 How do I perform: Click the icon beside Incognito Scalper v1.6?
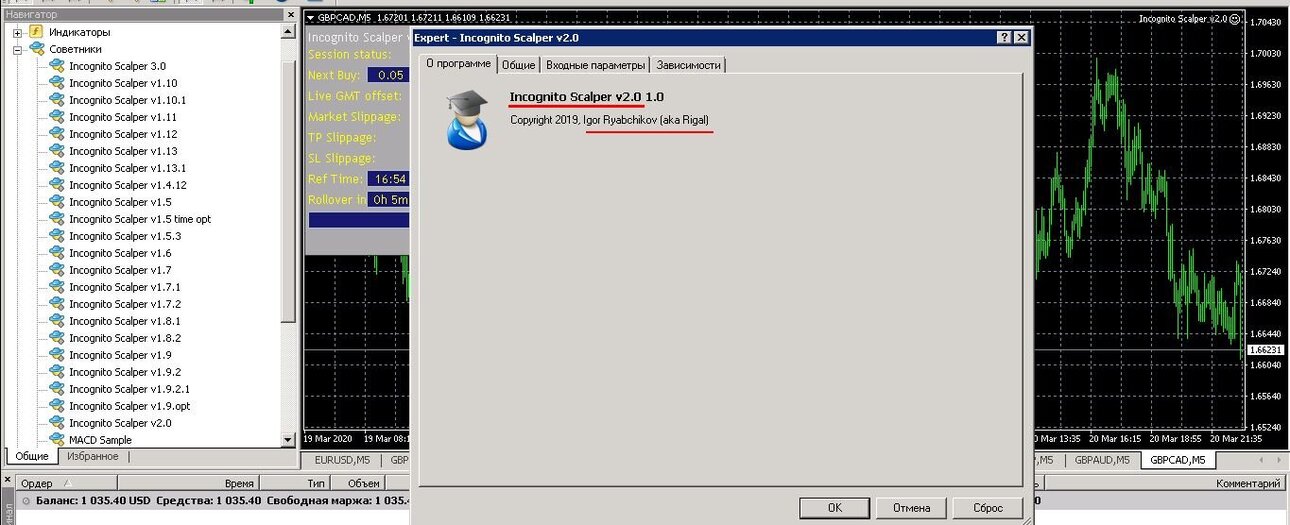click(x=58, y=253)
